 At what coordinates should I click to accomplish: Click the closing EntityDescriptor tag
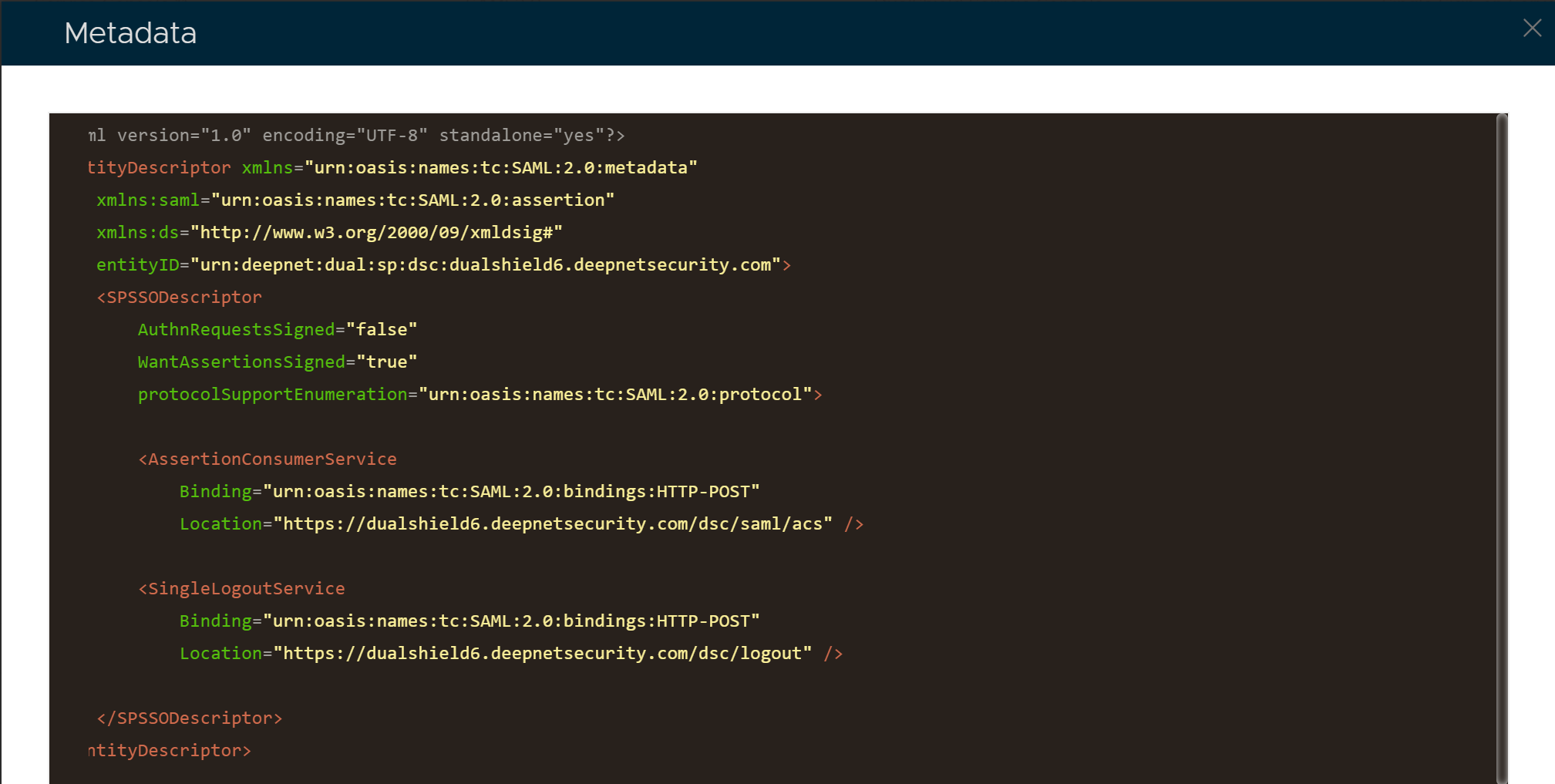click(x=170, y=751)
